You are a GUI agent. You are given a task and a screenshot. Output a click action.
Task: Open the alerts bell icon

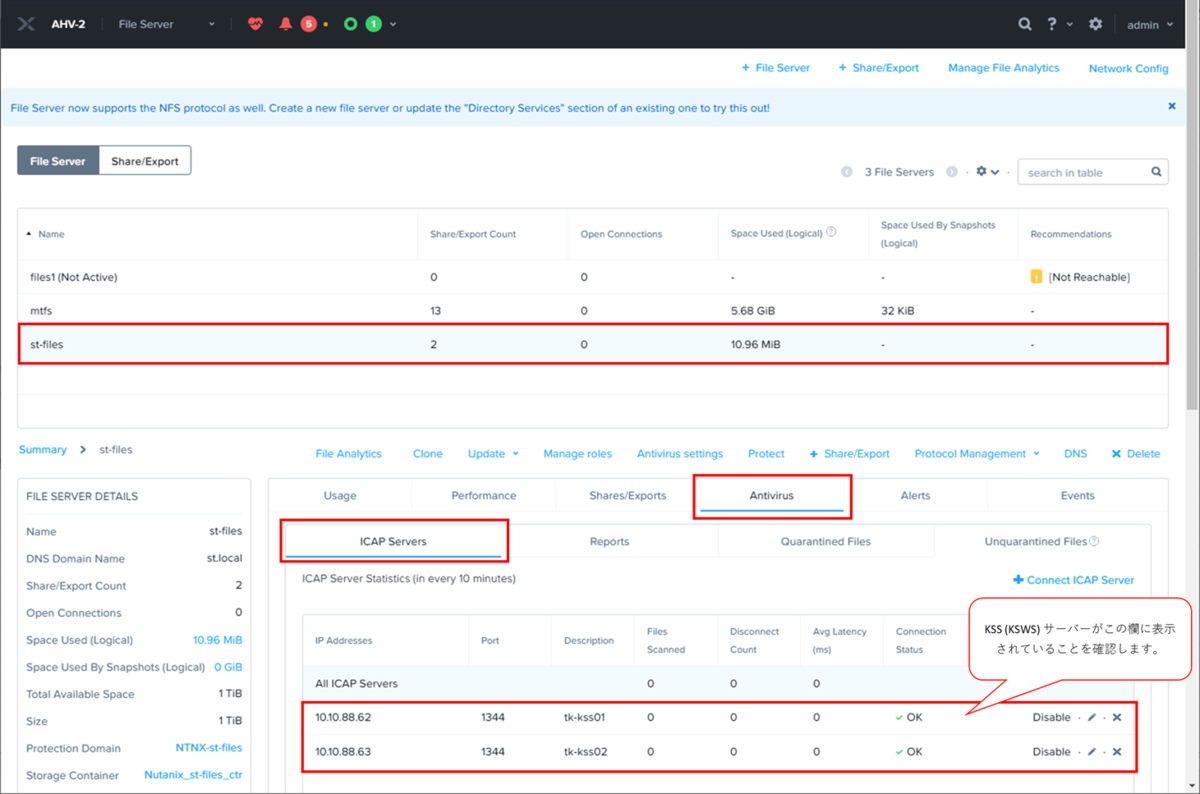(x=286, y=24)
